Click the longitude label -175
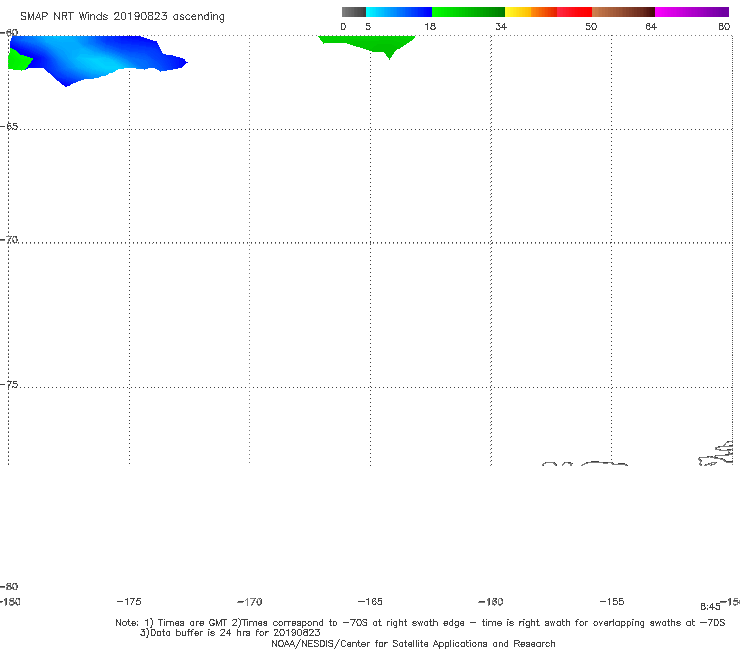 129,601
